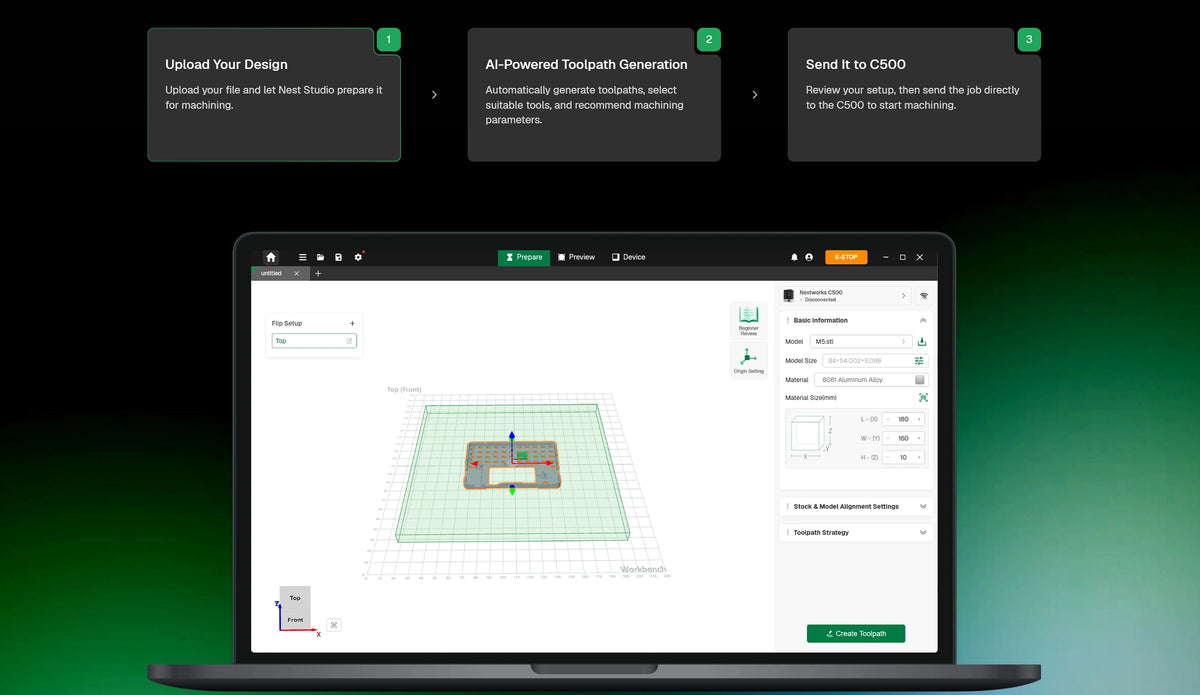The image size is (1200, 695).
Task: Open the 6061 Aluminum Alloy material field
Action: pos(871,380)
